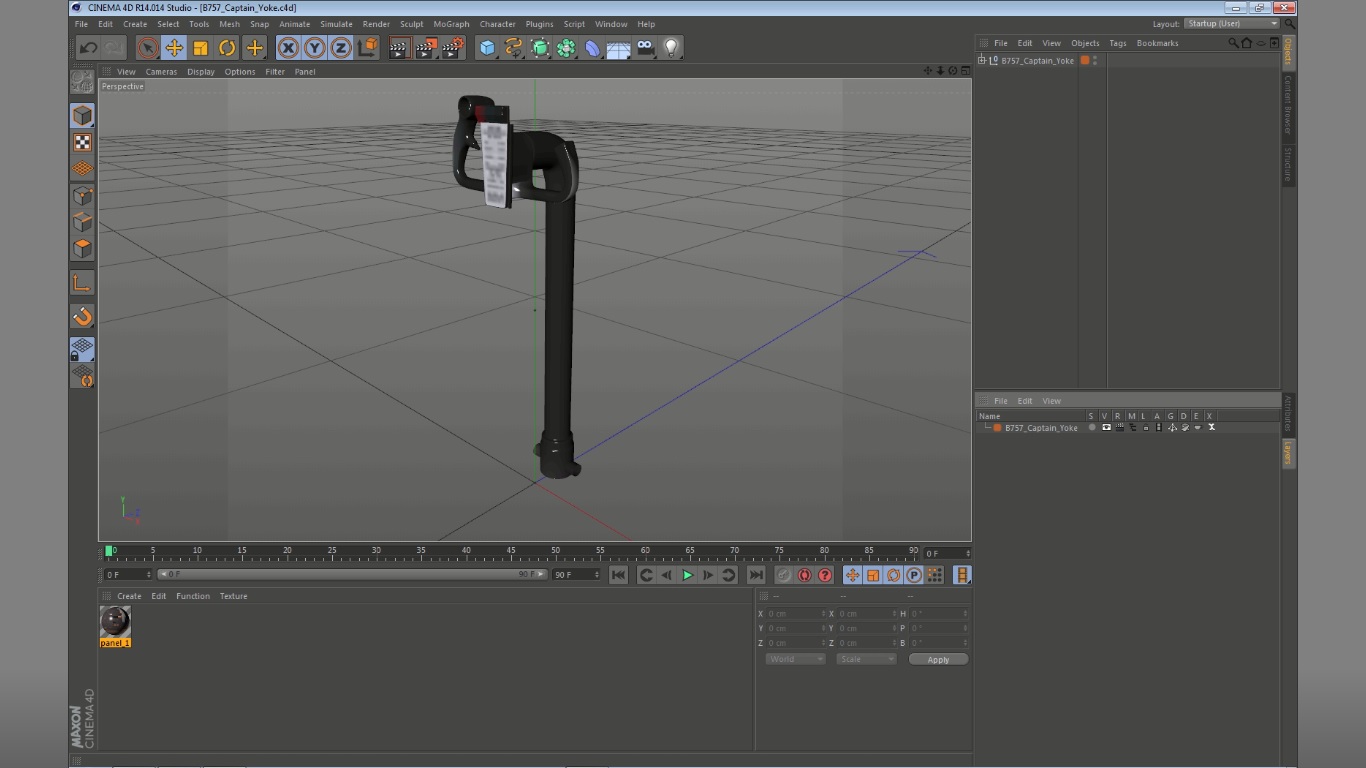Jump to the start of the animation
This screenshot has height=768, width=1366.
coord(618,575)
